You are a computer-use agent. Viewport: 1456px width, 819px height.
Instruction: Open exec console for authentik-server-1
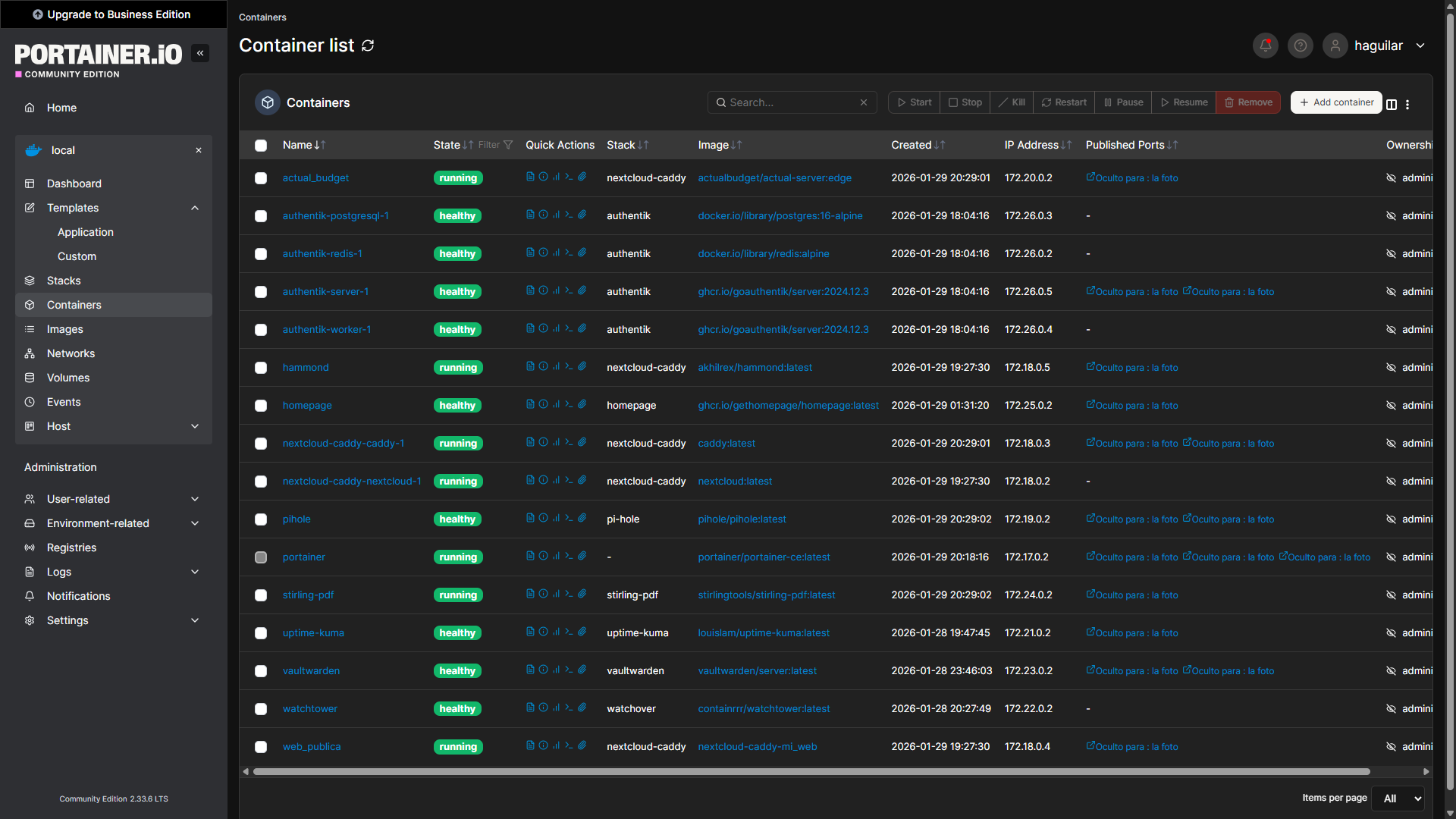[x=569, y=290]
